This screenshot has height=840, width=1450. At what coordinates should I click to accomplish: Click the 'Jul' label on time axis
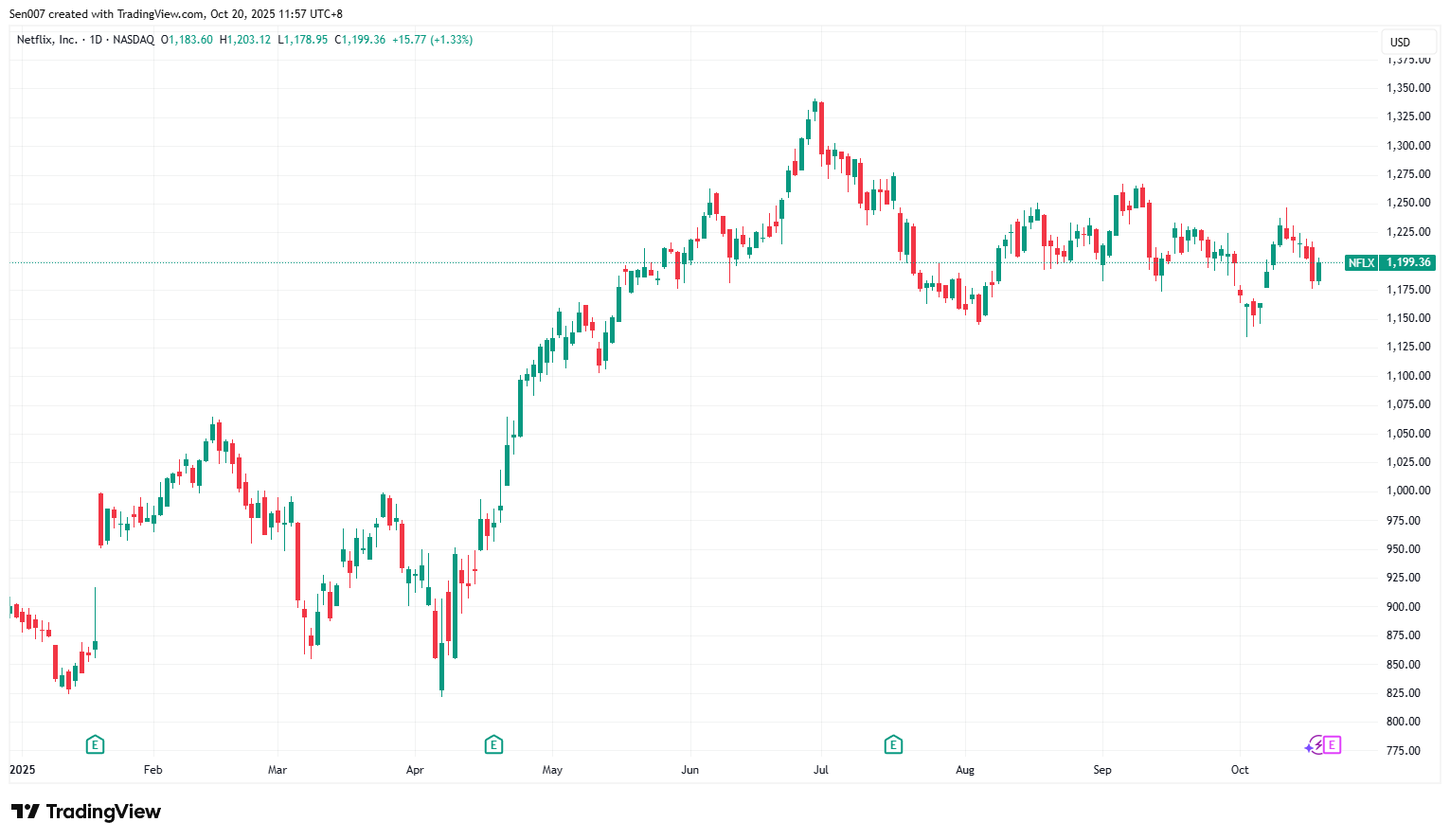tap(821, 770)
